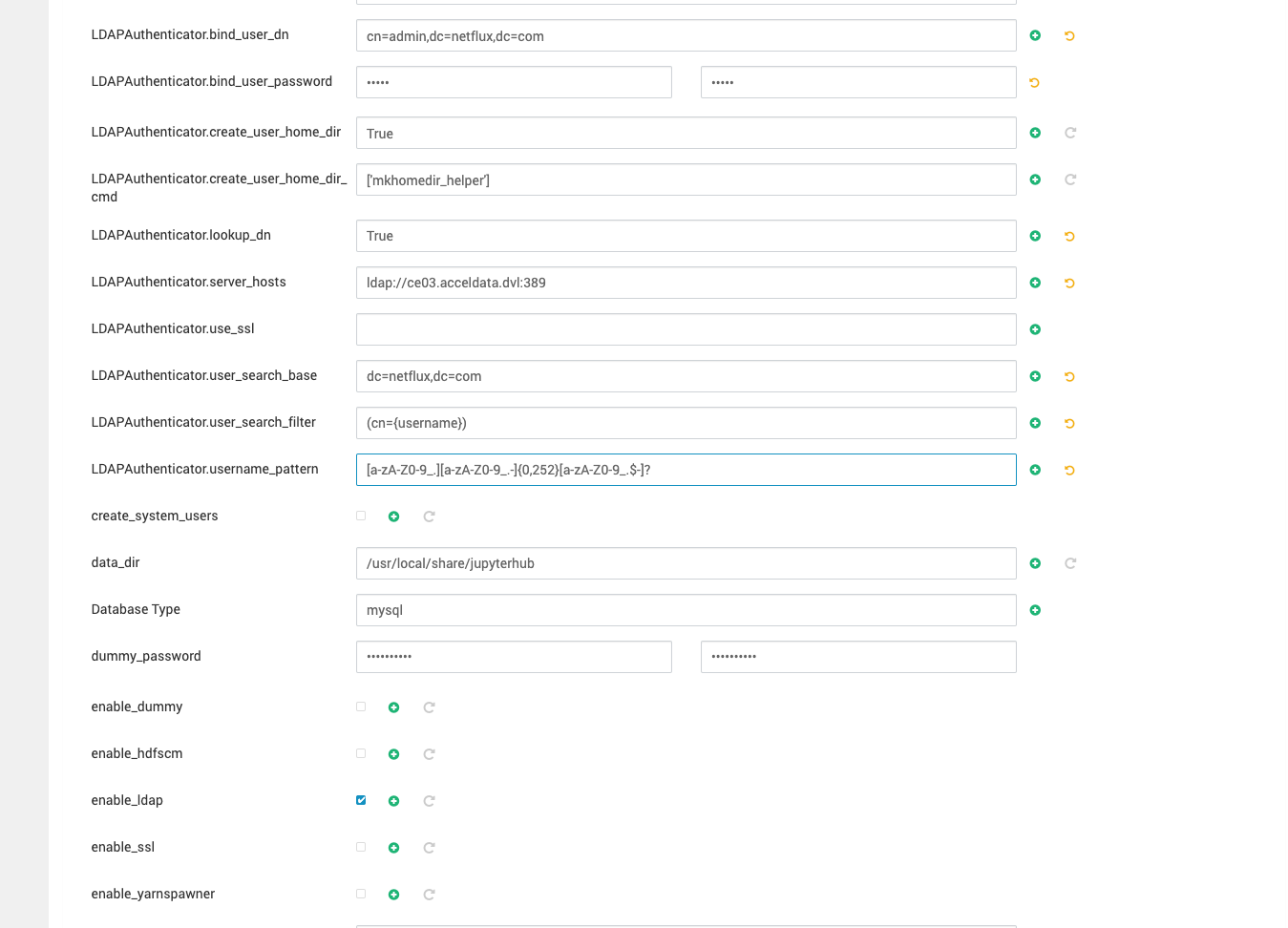Click green override icon for server_hosts

click(1035, 283)
